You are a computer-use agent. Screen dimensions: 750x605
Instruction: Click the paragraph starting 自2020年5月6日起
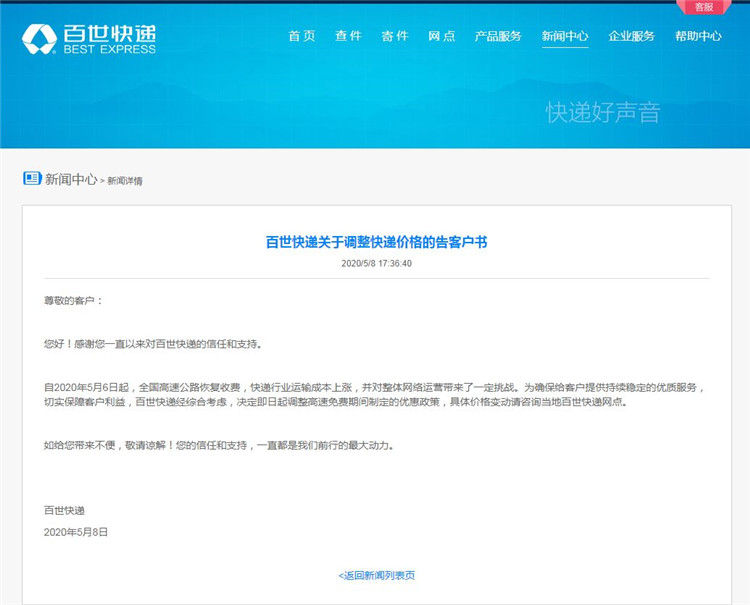(x=375, y=395)
